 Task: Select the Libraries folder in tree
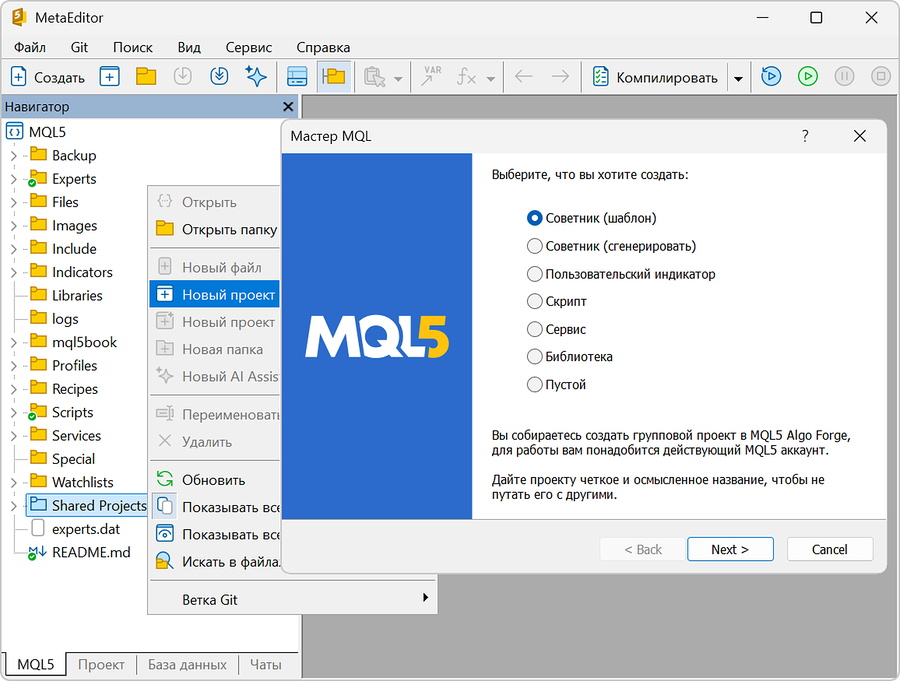click(66, 296)
